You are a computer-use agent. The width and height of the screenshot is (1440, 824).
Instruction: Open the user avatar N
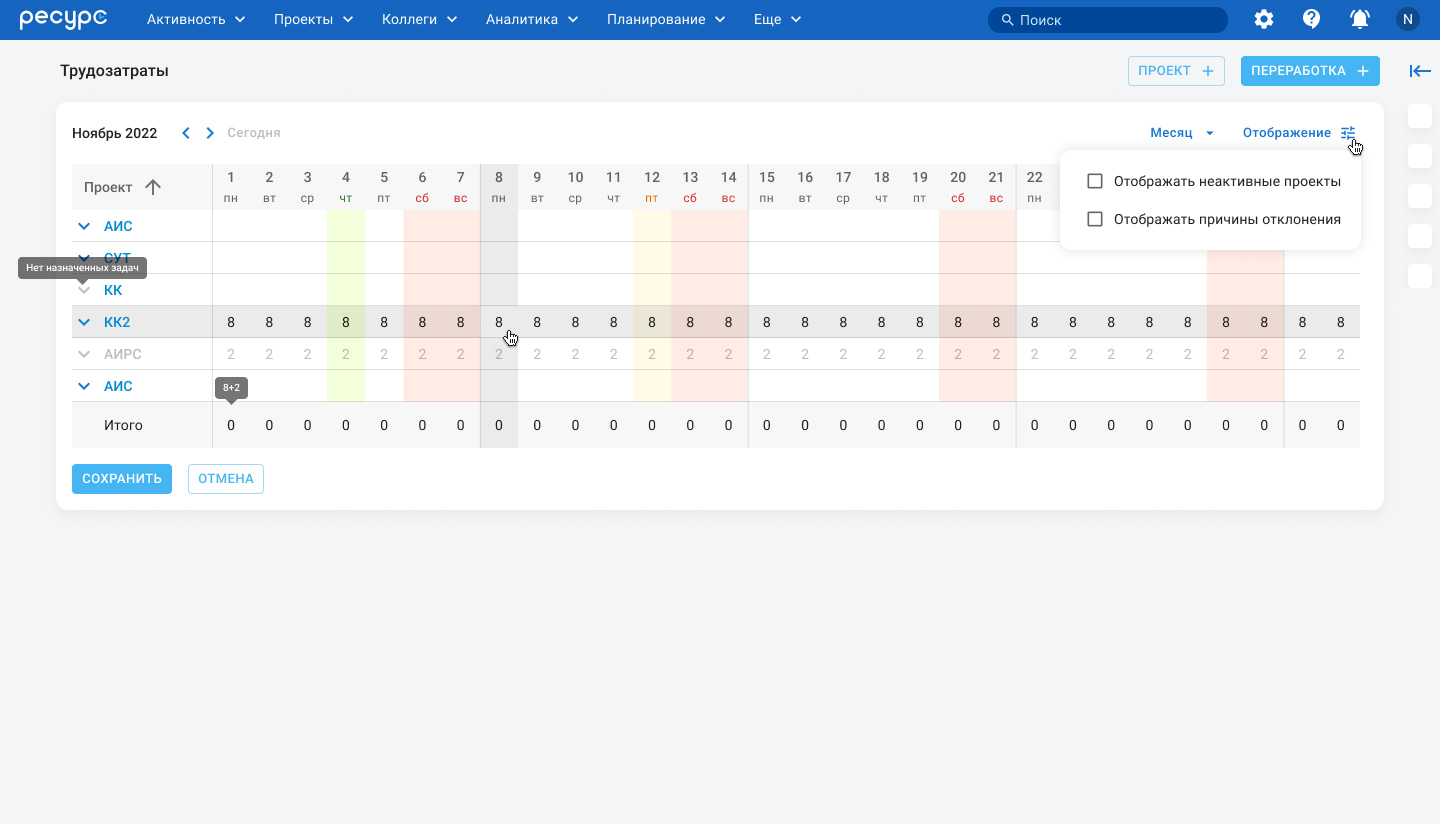point(1408,19)
